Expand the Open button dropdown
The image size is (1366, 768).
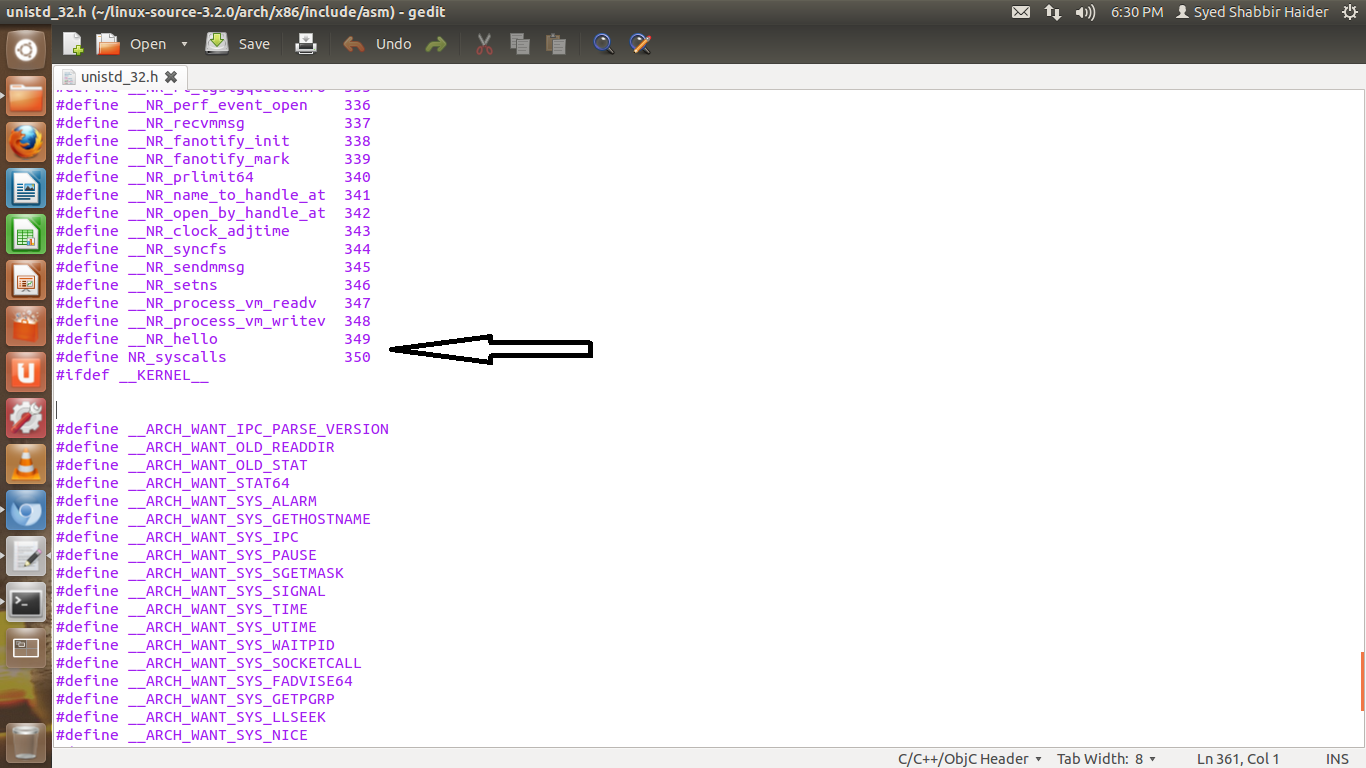(186, 43)
